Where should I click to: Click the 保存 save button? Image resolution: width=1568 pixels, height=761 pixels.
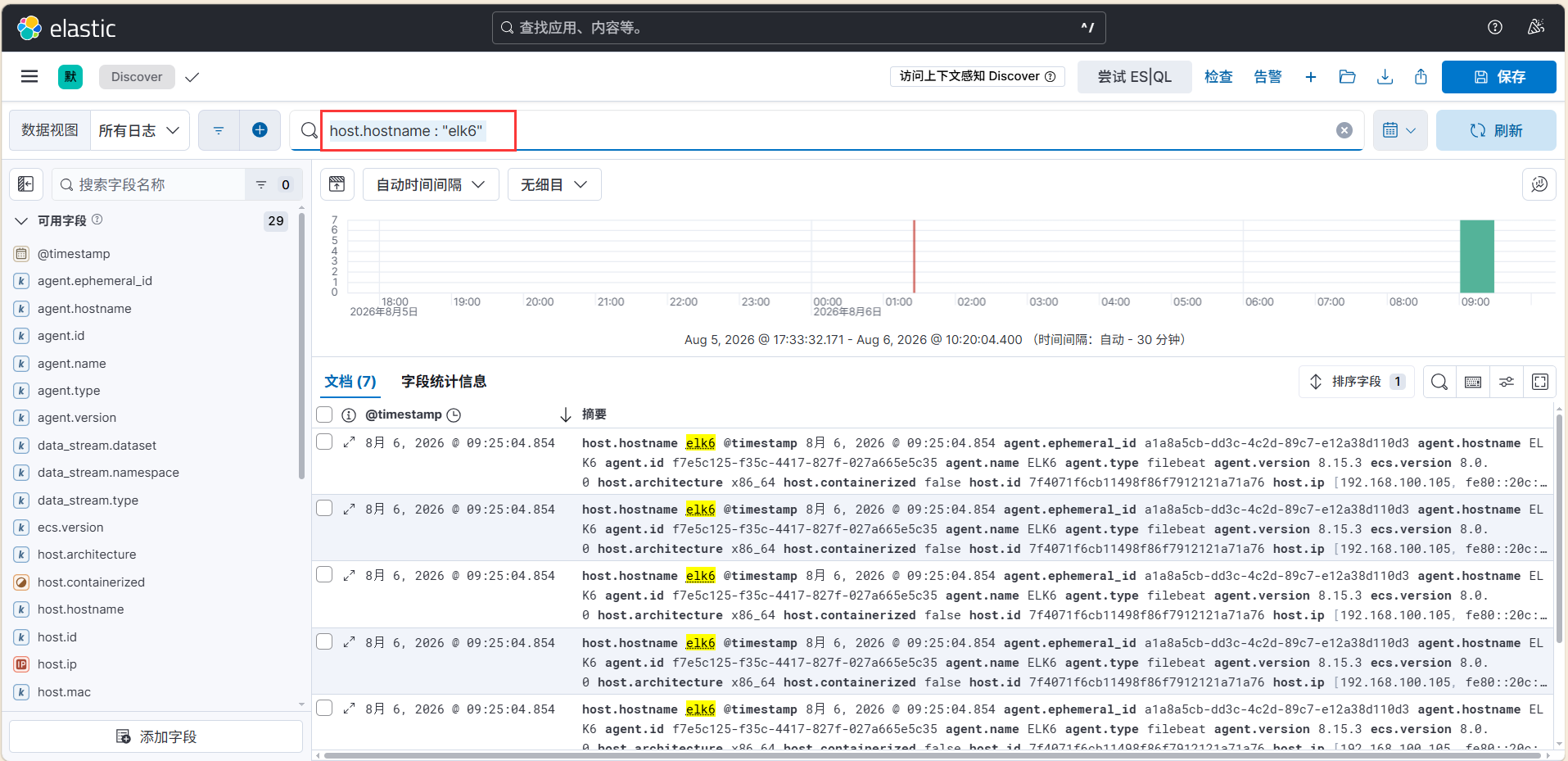pyautogui.click(x=1499, y=77)
